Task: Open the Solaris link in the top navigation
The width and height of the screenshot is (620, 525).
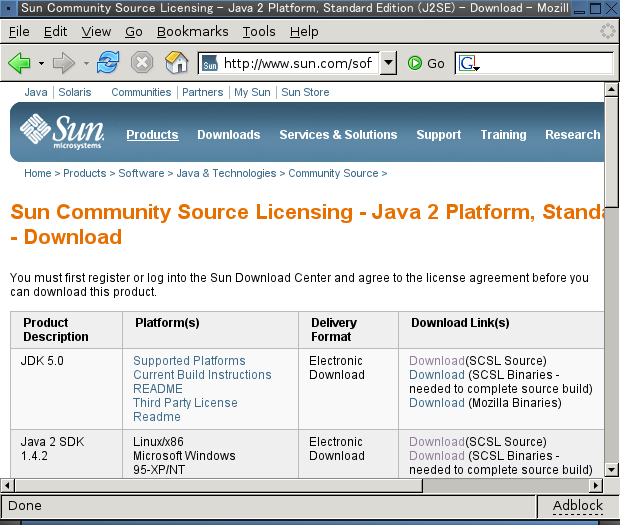Action: [75, 92]
